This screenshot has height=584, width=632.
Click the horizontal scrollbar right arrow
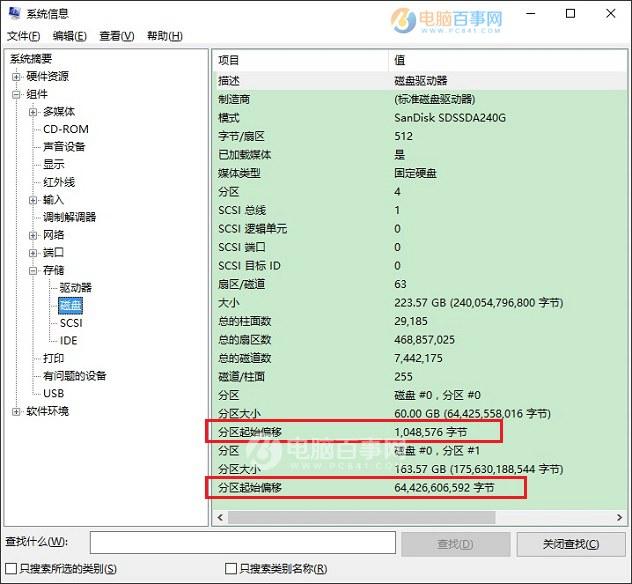coord(620,517)
